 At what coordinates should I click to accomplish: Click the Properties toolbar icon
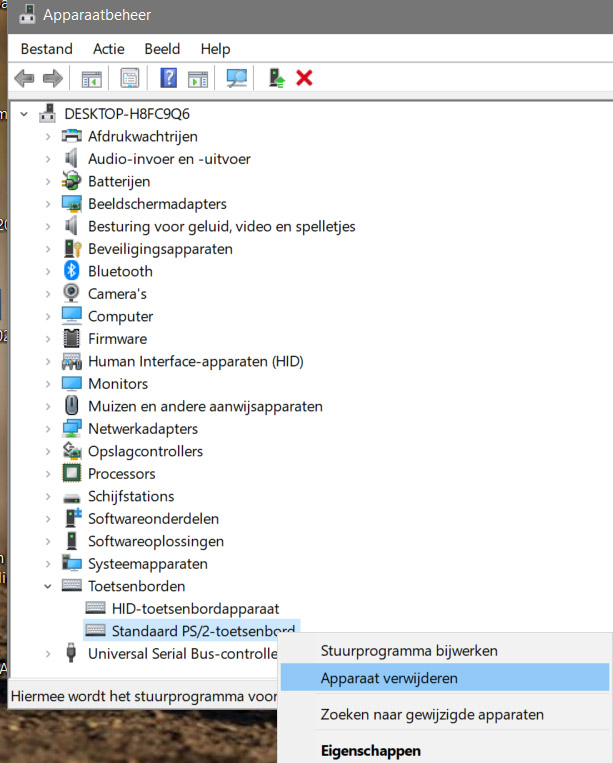[130, 78]
